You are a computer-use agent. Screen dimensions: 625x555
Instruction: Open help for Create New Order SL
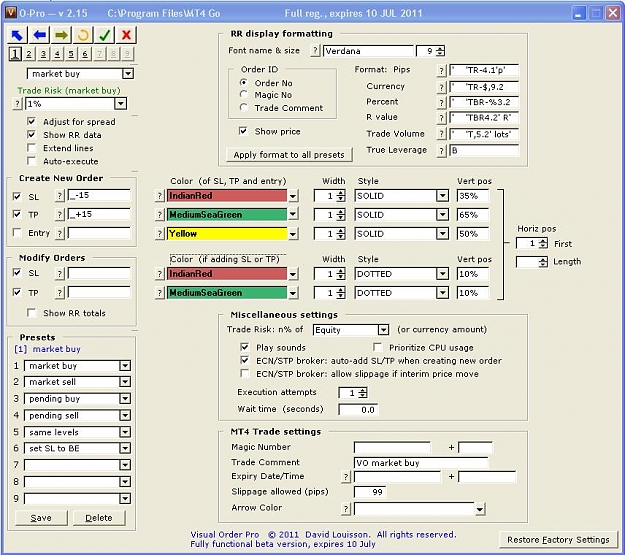point(59,195)
